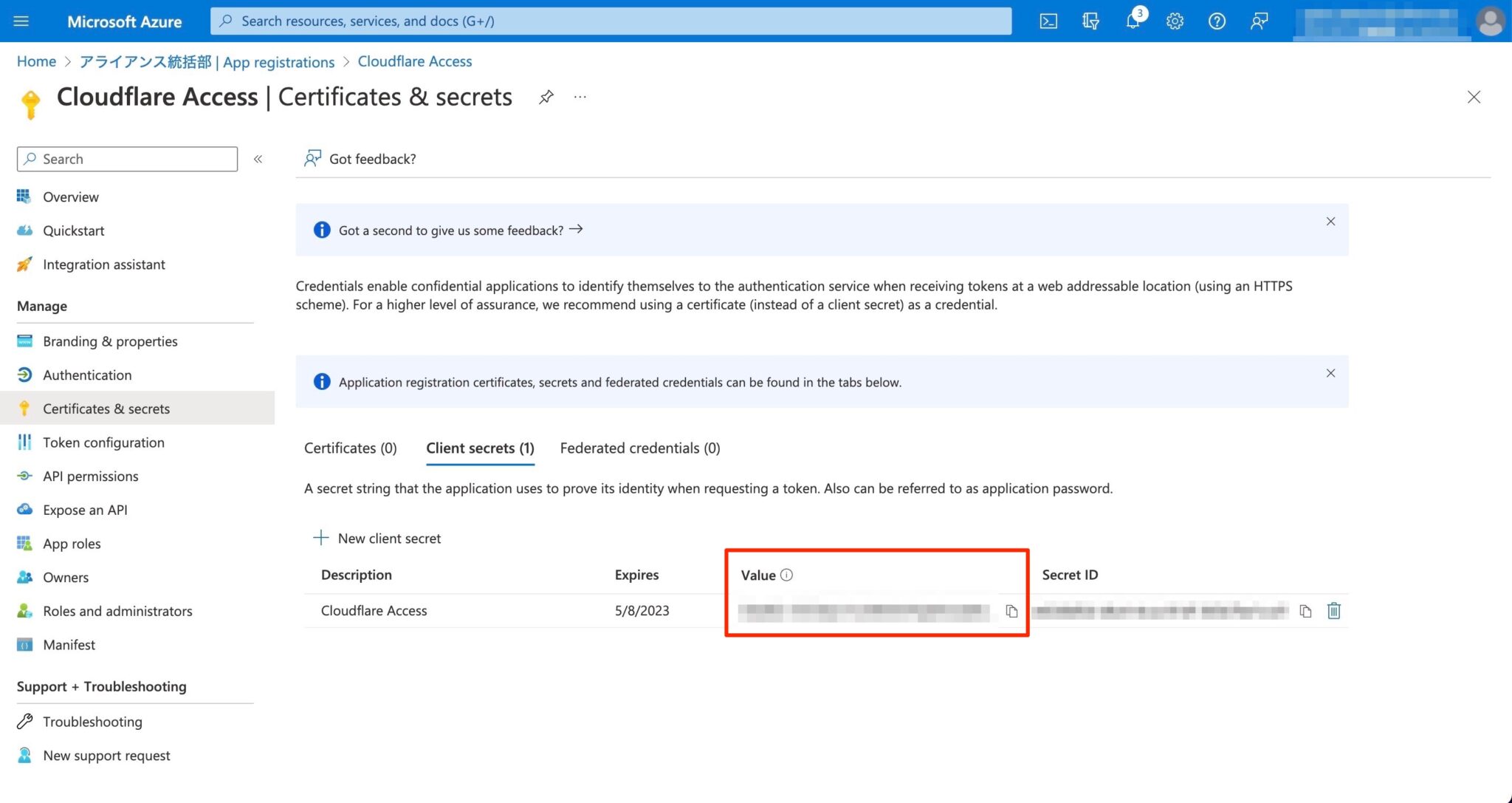This screenshot has height=803, width=1512.
Task: Pin Certificates & secrets to dashboard
Action: 546,97
